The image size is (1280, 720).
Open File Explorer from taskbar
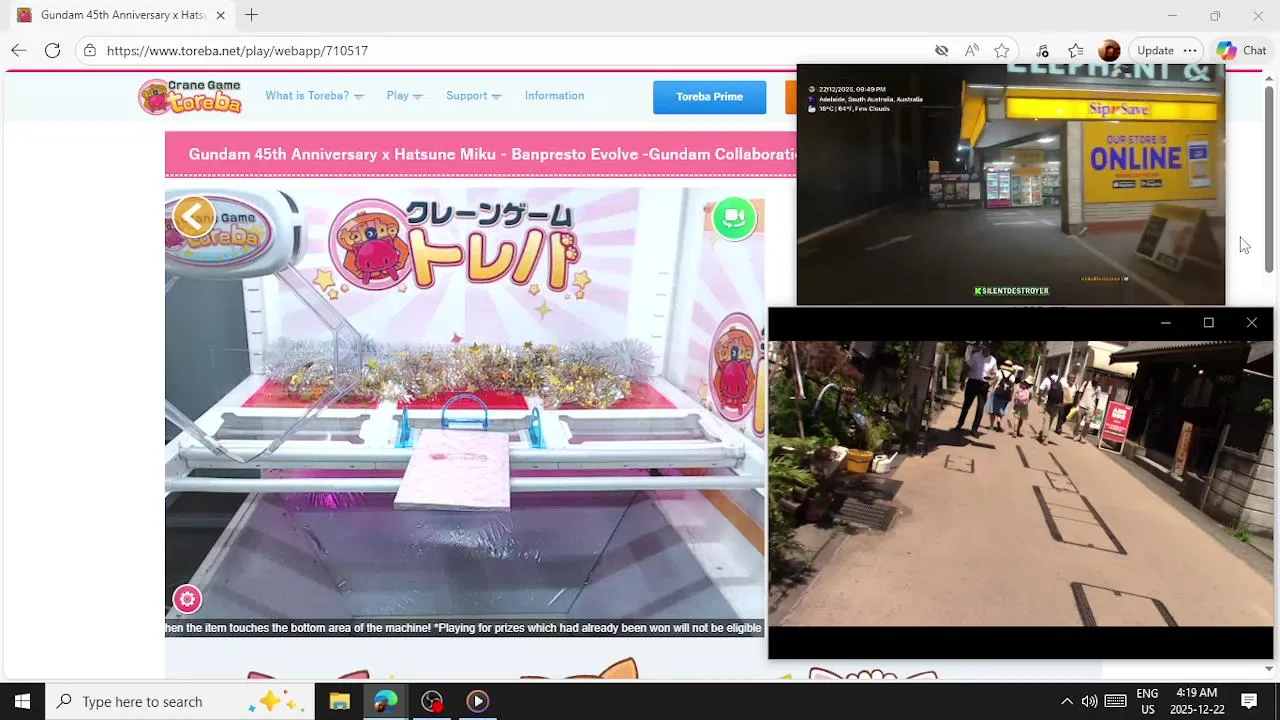coord(339,701)
